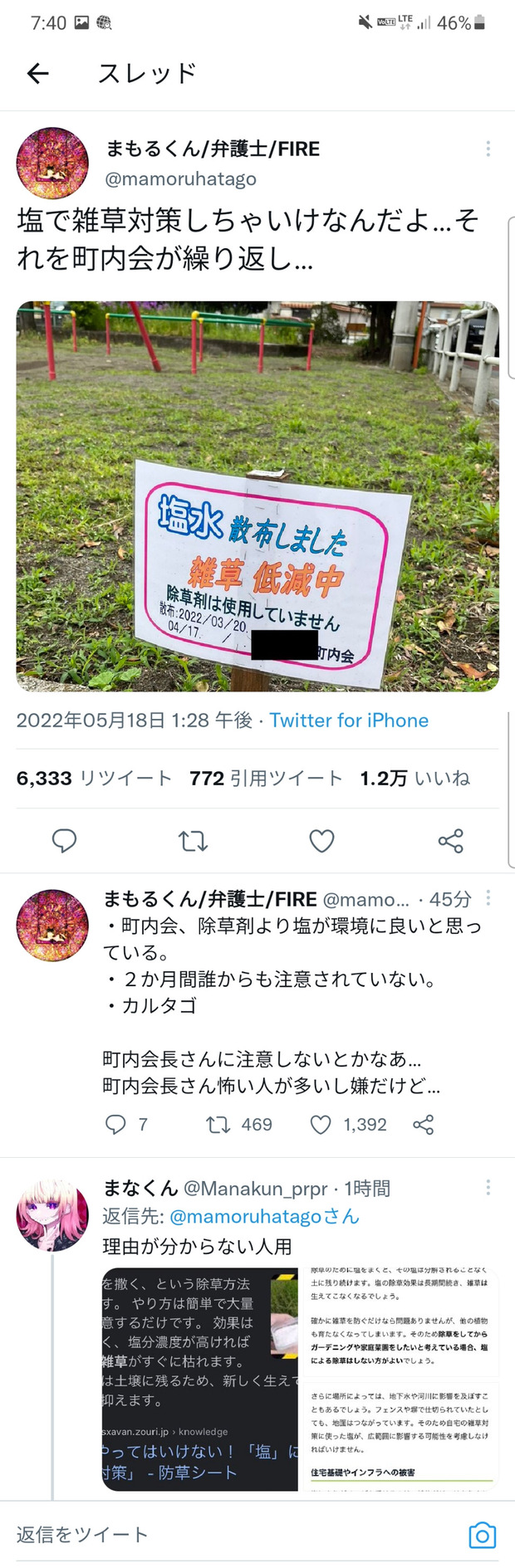The width and height of the screenshot is (515, 1568).
Task: Open the three-dot menu on the main tweet
Action: click(488, 149)
